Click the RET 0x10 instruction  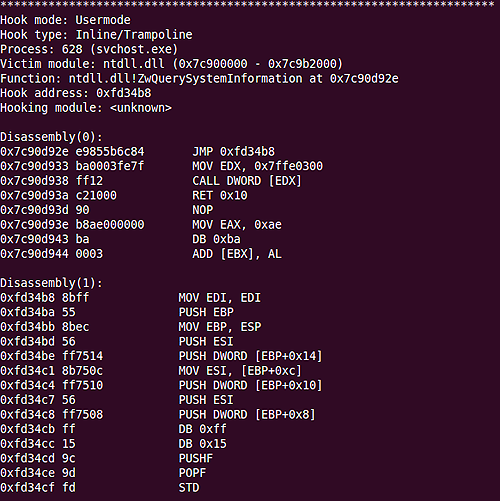220,195
